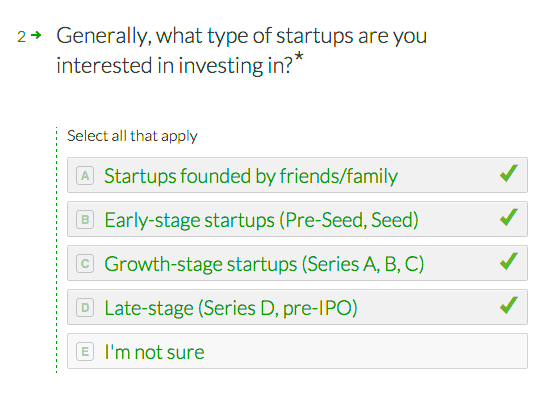Deselect Startups founded by friends/family
Screen dimensions: 548x396
[297, 175]
